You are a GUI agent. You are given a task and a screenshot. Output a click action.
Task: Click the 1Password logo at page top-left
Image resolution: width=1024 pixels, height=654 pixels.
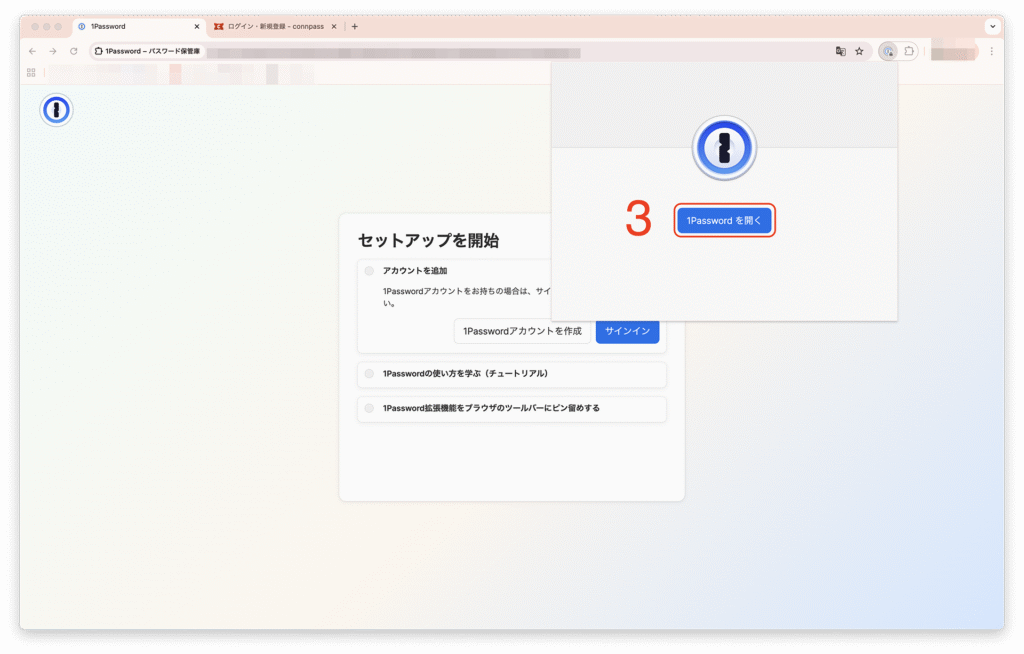coord(56,110)
